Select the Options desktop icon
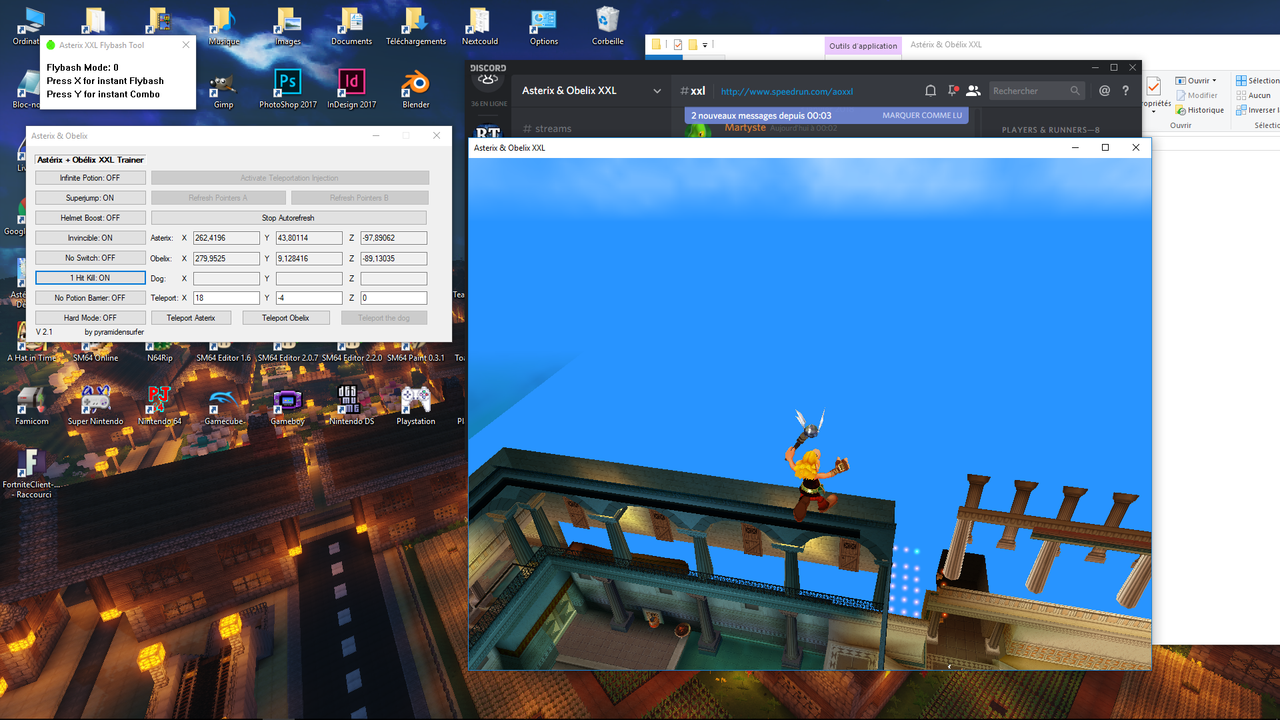The image size is (1280, 720). point(544,27)
